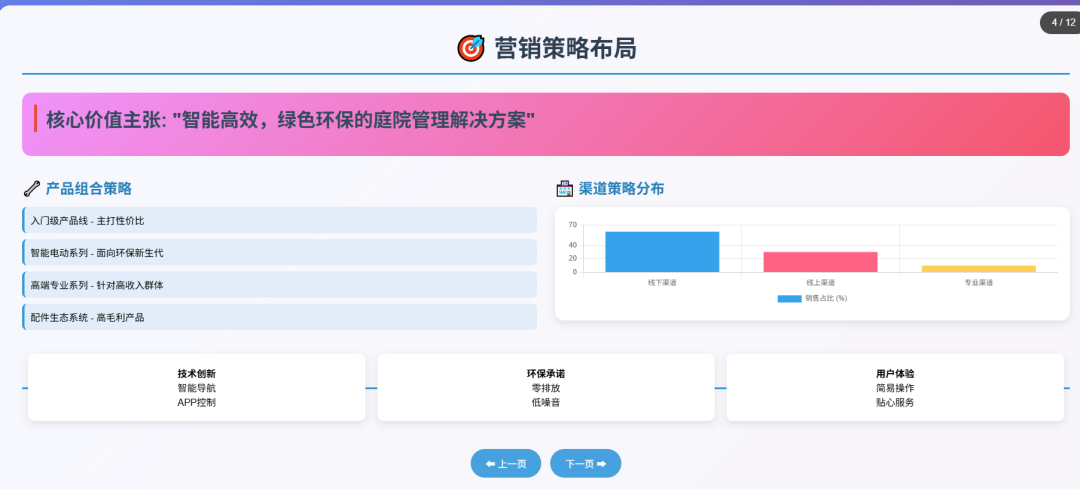Click the APP控制 text line
1080x489 pixels.
tap(196, 402)
